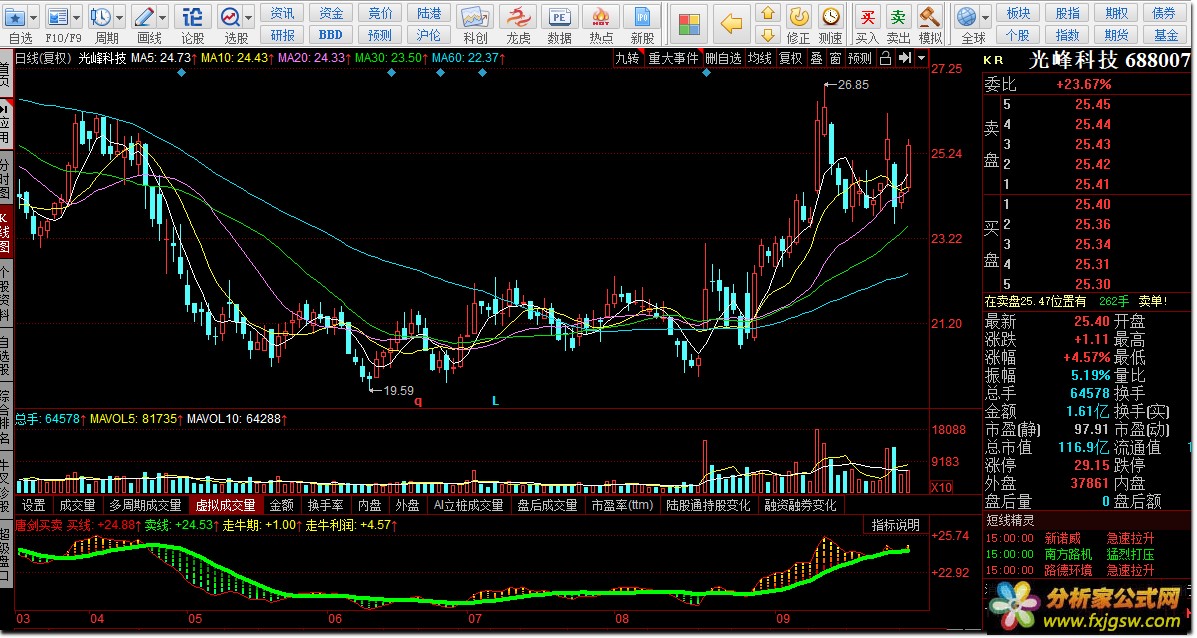This screenshot has height=638, width=1197.
Task: Click the green 卖出 sell icon
Action: point(899,17)
